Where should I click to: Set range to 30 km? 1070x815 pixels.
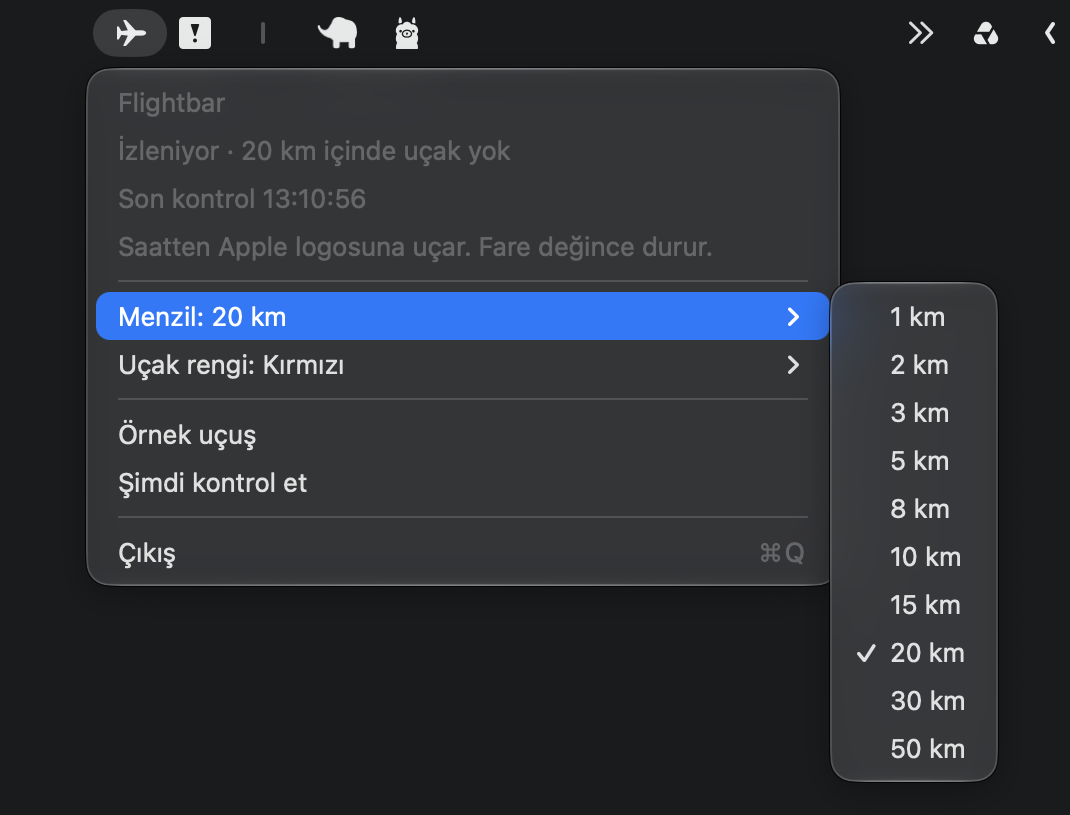coord(914,701)
